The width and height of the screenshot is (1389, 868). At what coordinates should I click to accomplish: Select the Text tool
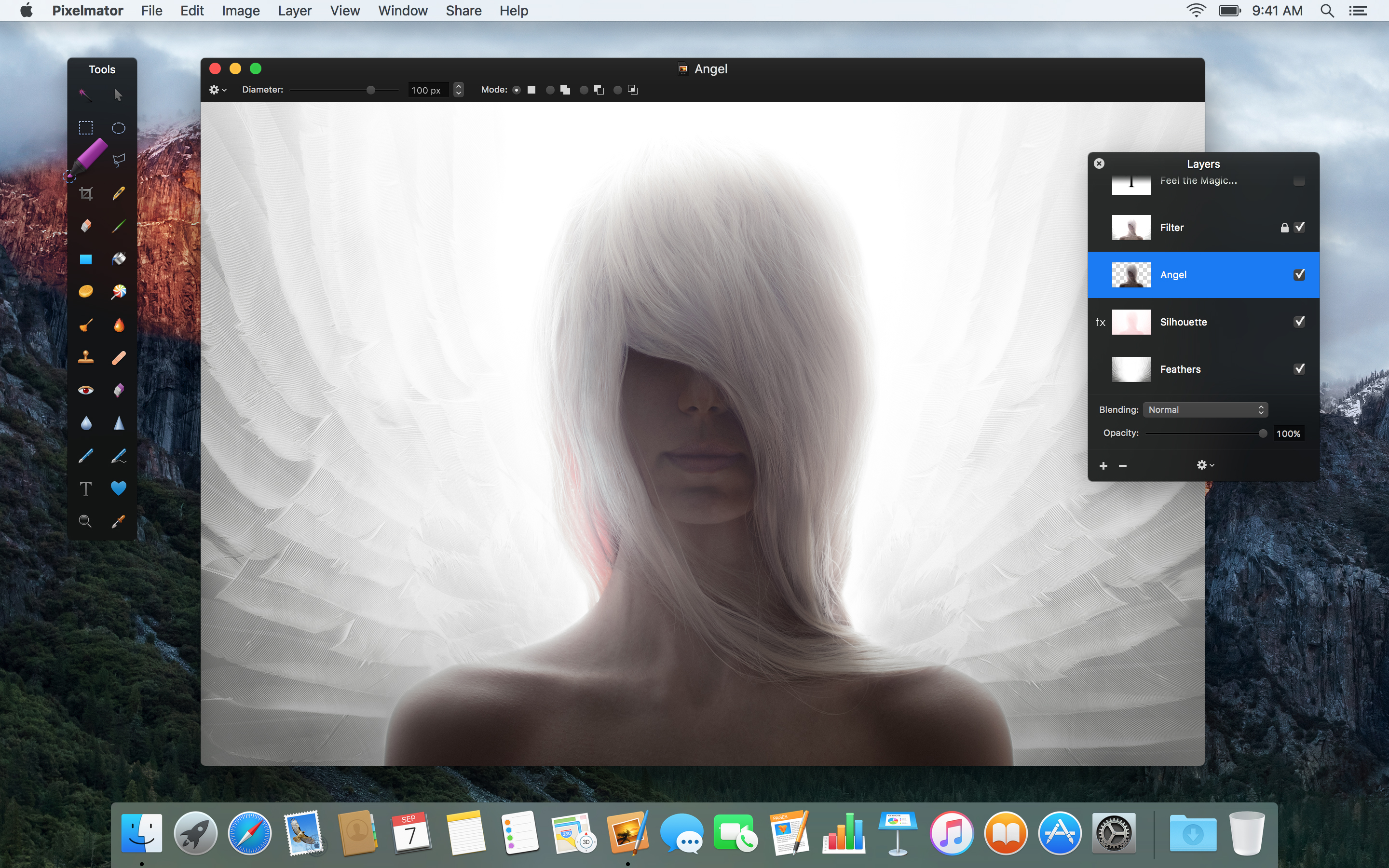click(85, 488)
